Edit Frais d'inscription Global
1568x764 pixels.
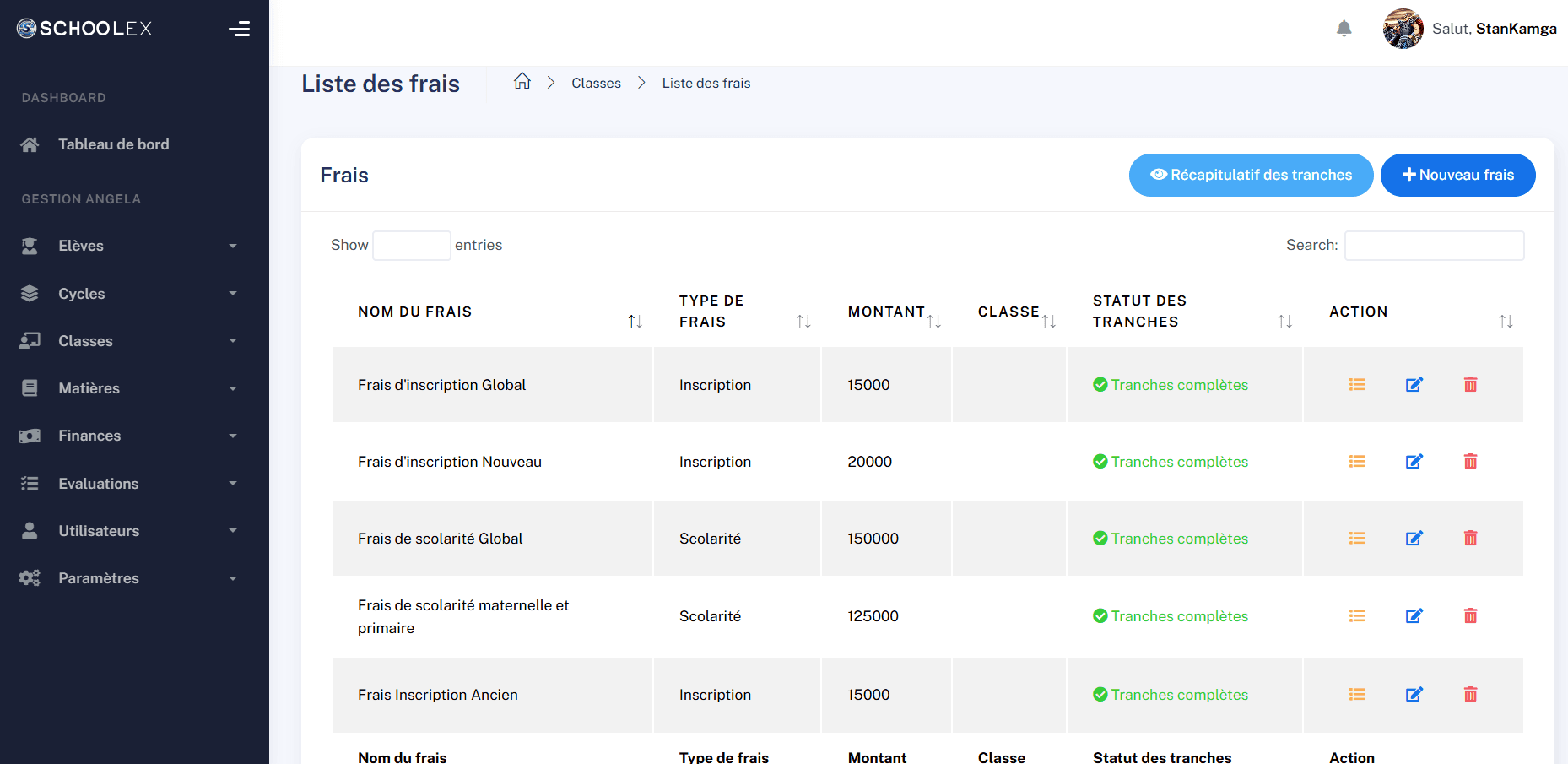pos(1414,385)
